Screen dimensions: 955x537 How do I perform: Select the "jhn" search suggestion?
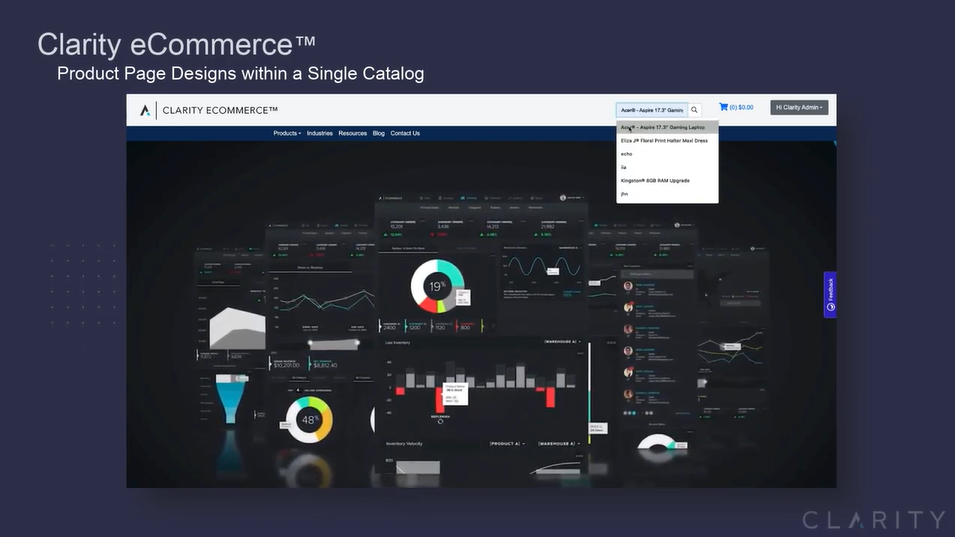click(625, 194)
